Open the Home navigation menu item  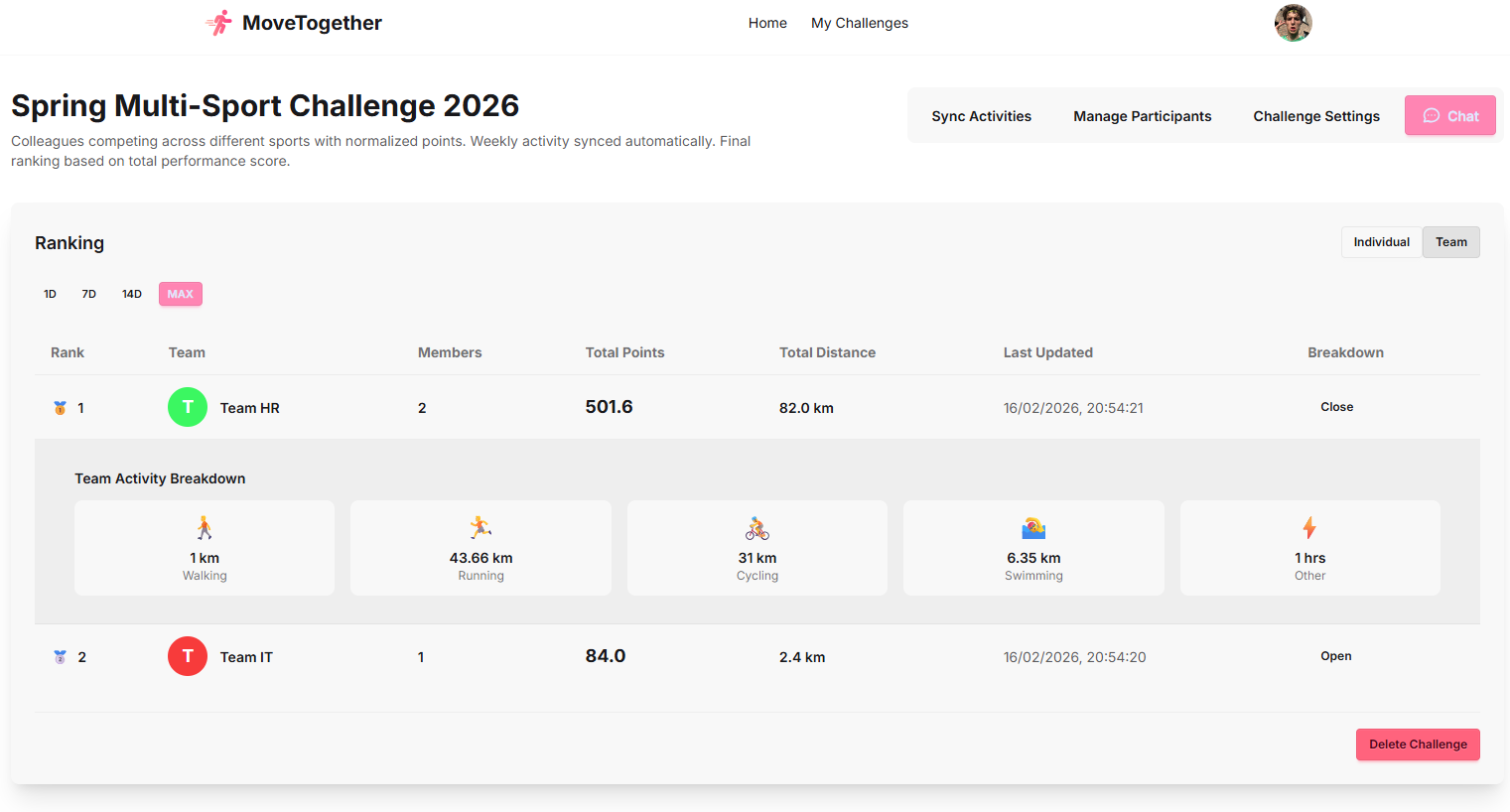[x=767, y=23]
